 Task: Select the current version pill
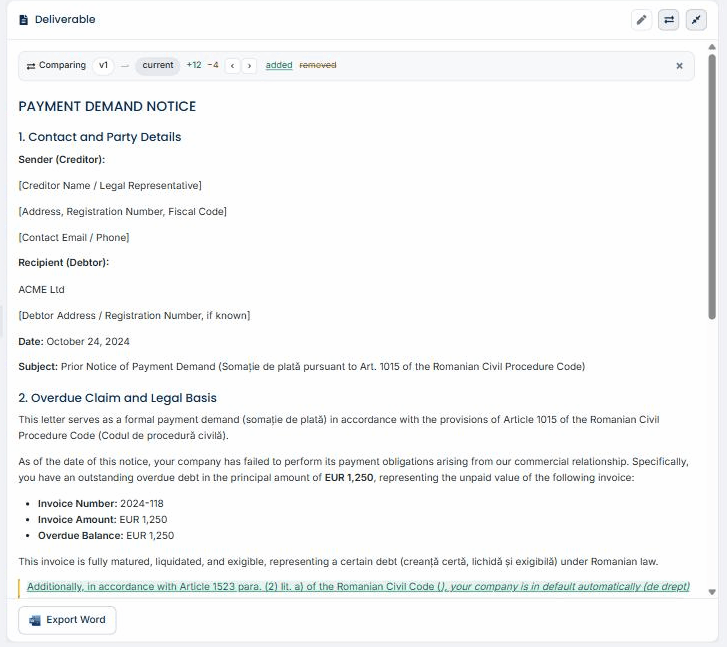point(158,65)
